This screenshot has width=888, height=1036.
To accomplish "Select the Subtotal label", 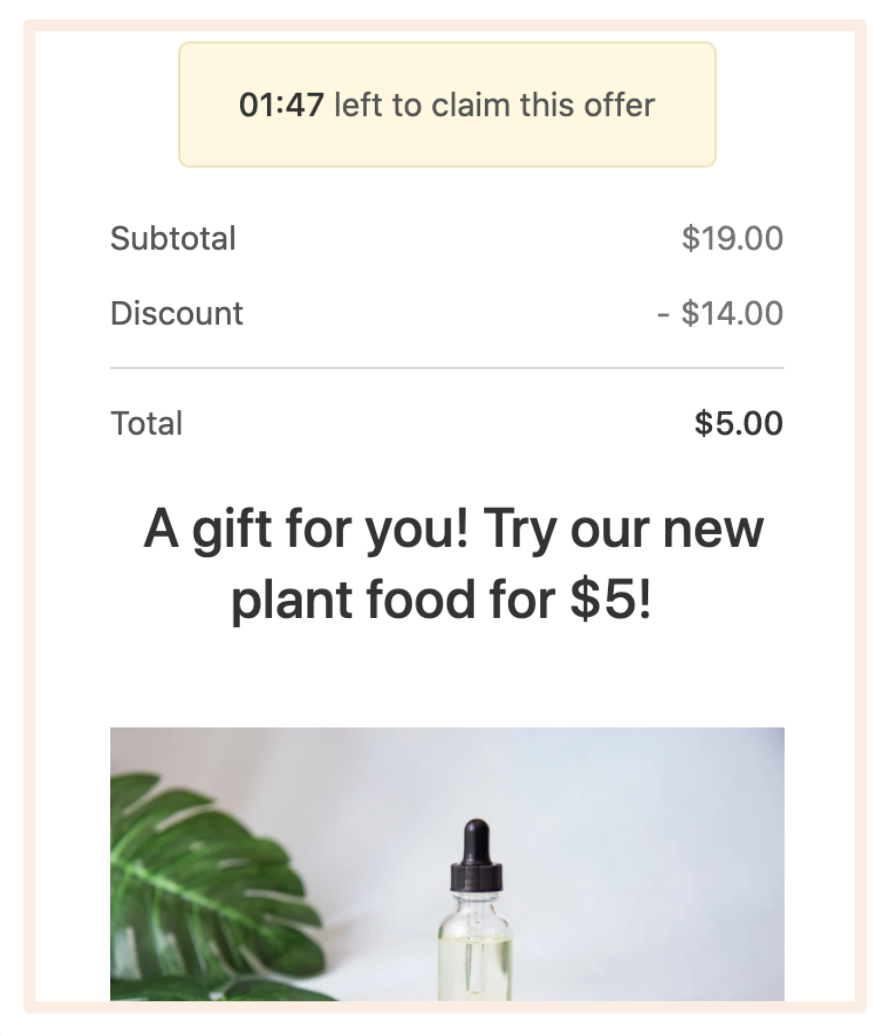I will click(173, 238).
